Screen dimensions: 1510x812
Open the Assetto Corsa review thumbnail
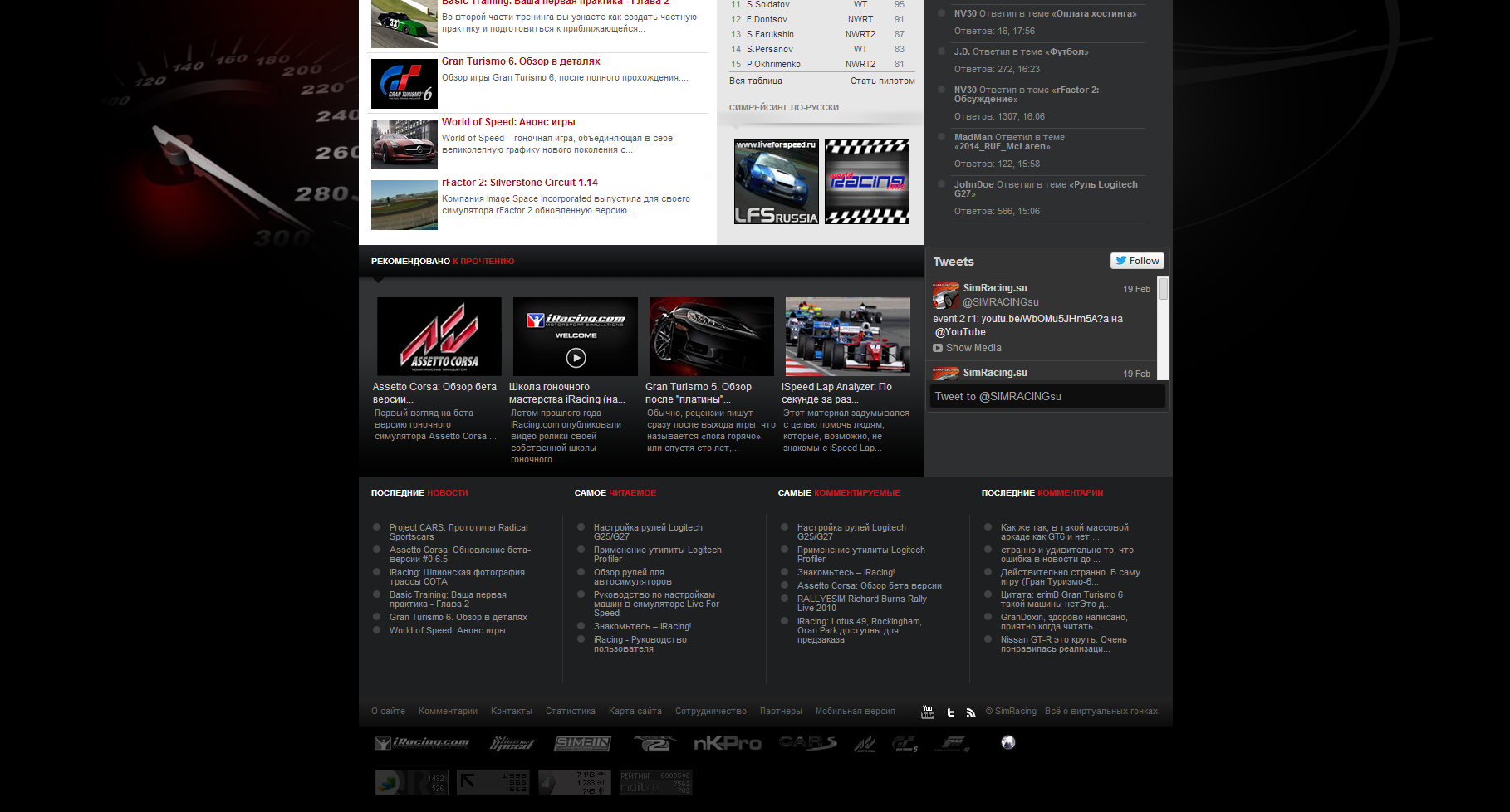click(x=439, y=336)
